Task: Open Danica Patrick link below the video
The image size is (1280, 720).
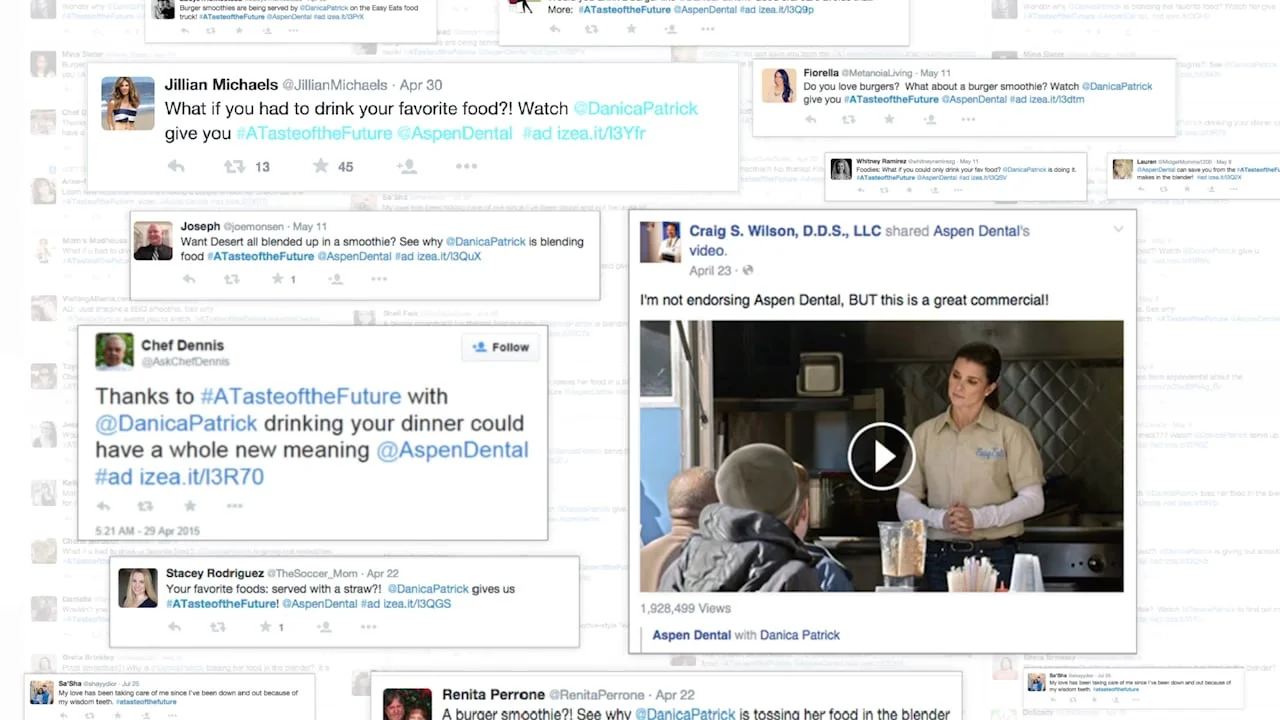Action: 800,635
